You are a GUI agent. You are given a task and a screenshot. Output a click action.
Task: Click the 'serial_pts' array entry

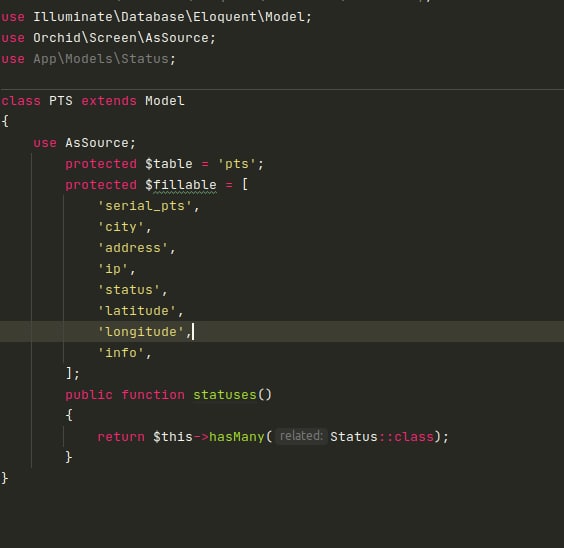tap(145, 206)
